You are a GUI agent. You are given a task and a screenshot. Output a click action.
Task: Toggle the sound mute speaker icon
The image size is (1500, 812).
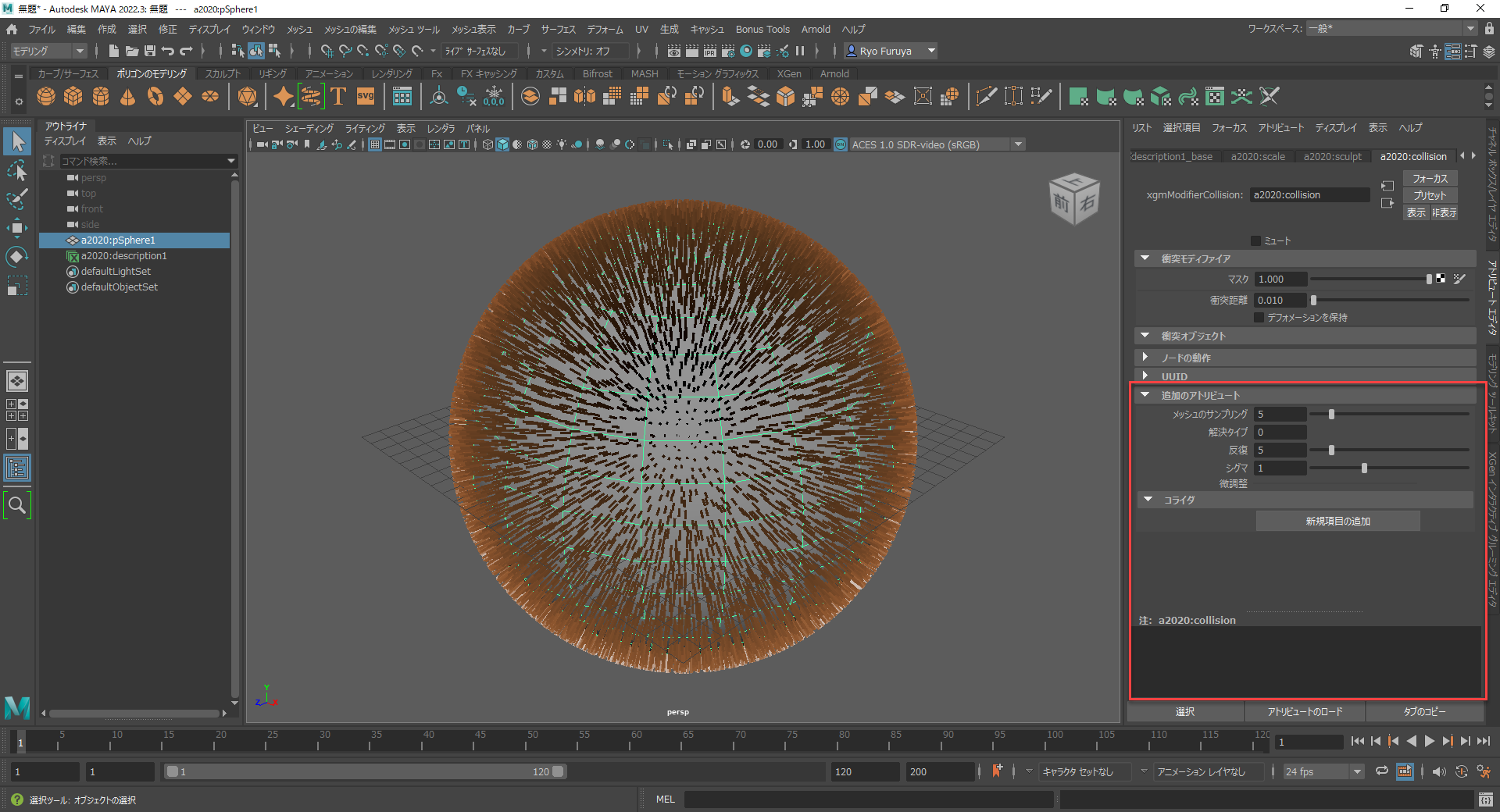coord(1439,771)
